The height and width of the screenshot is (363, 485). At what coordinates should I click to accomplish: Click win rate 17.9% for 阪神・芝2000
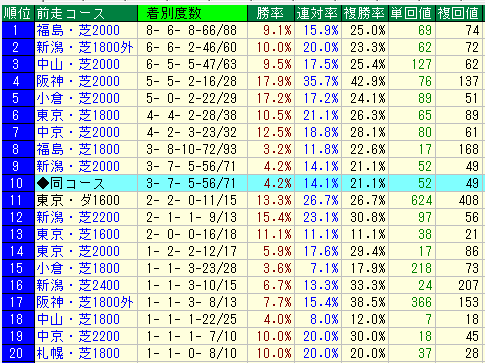[274, 82]
